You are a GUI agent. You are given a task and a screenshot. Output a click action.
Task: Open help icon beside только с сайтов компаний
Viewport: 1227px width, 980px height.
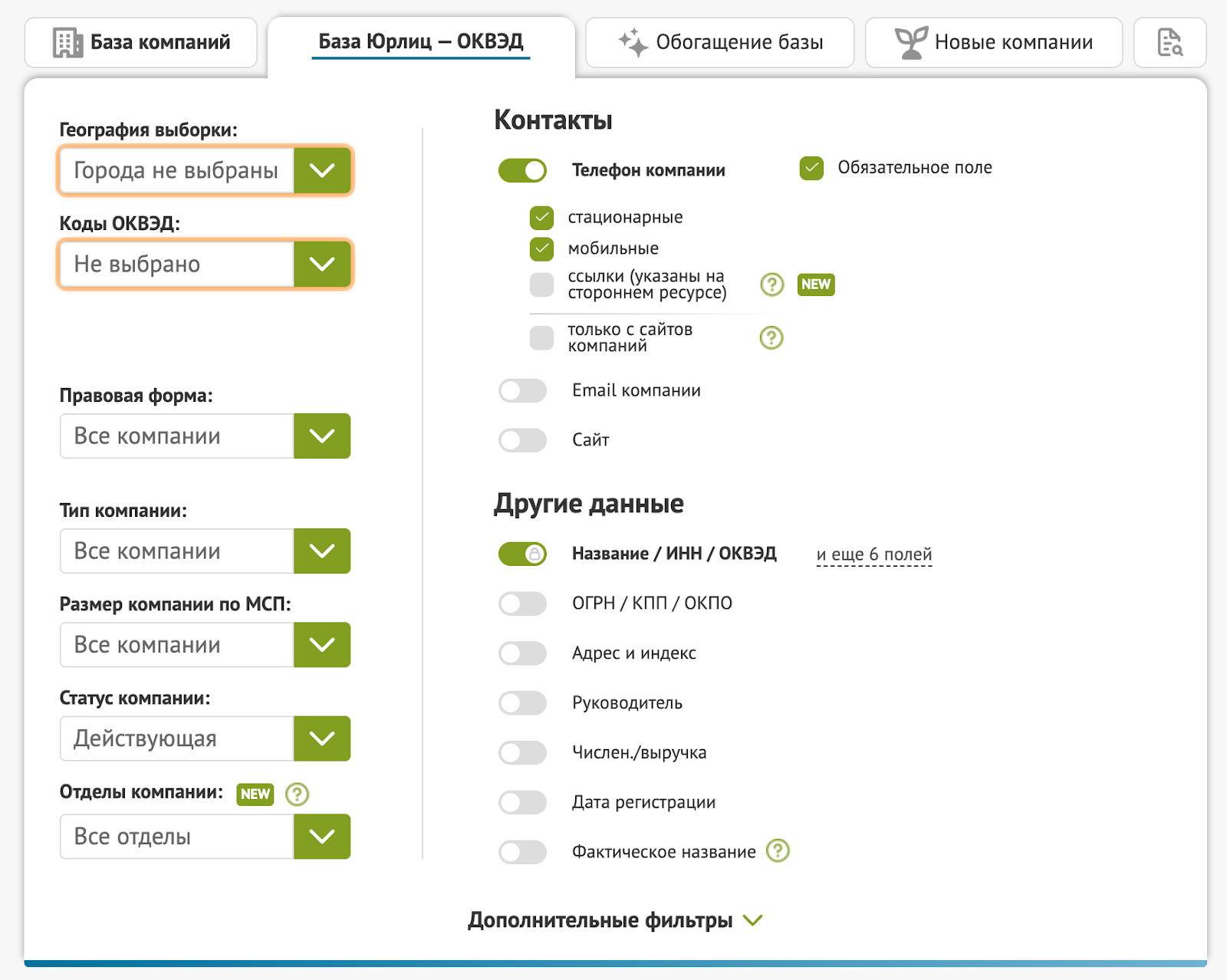[x=771, y=337]
